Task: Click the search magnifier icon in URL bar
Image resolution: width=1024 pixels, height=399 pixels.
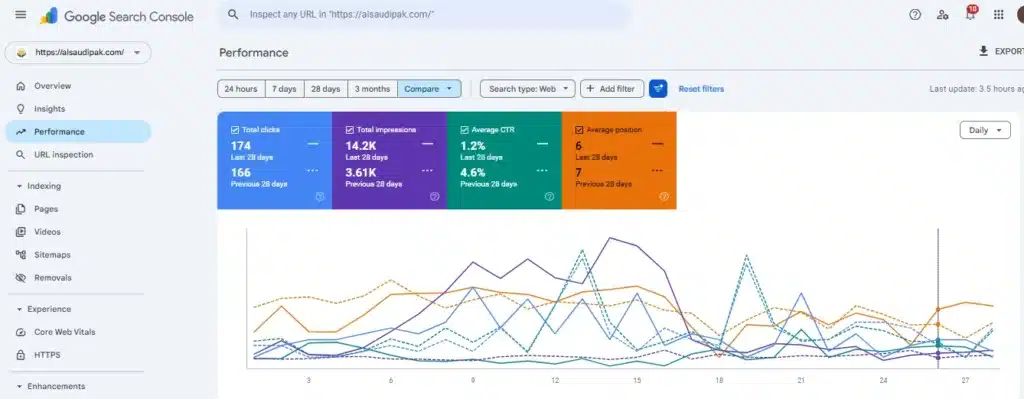Action: tap(232, 14)
